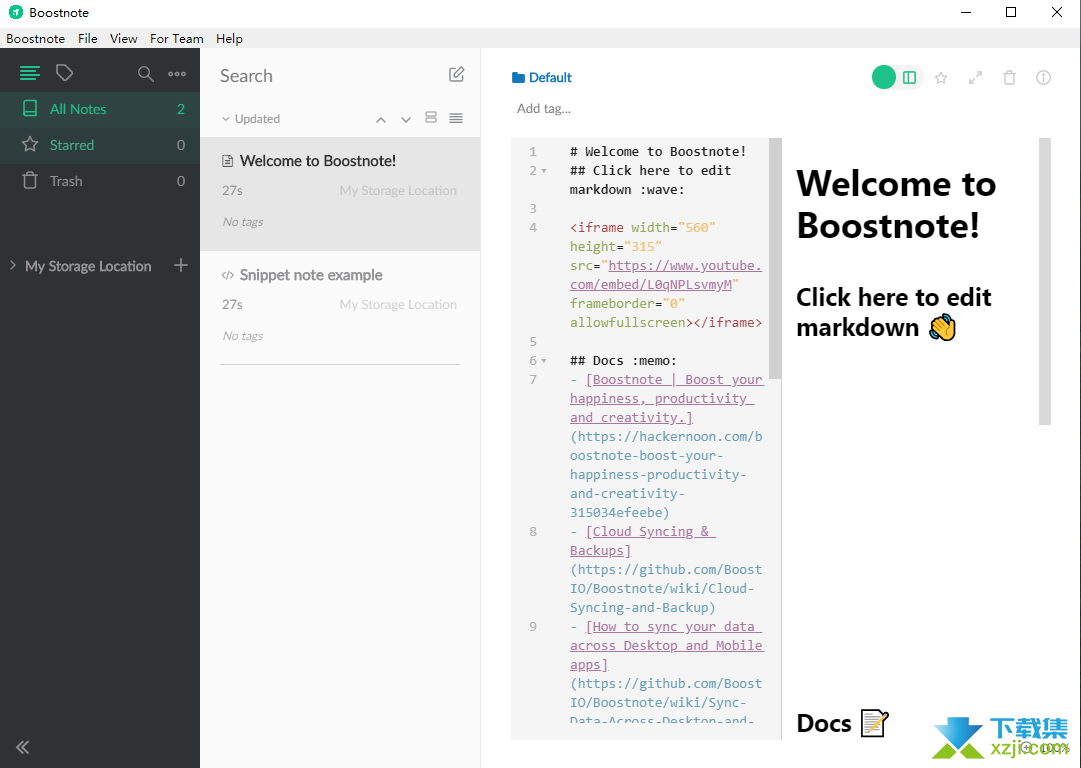
Task: Move current note to trash via toolbar
Action: point(1009,78)
